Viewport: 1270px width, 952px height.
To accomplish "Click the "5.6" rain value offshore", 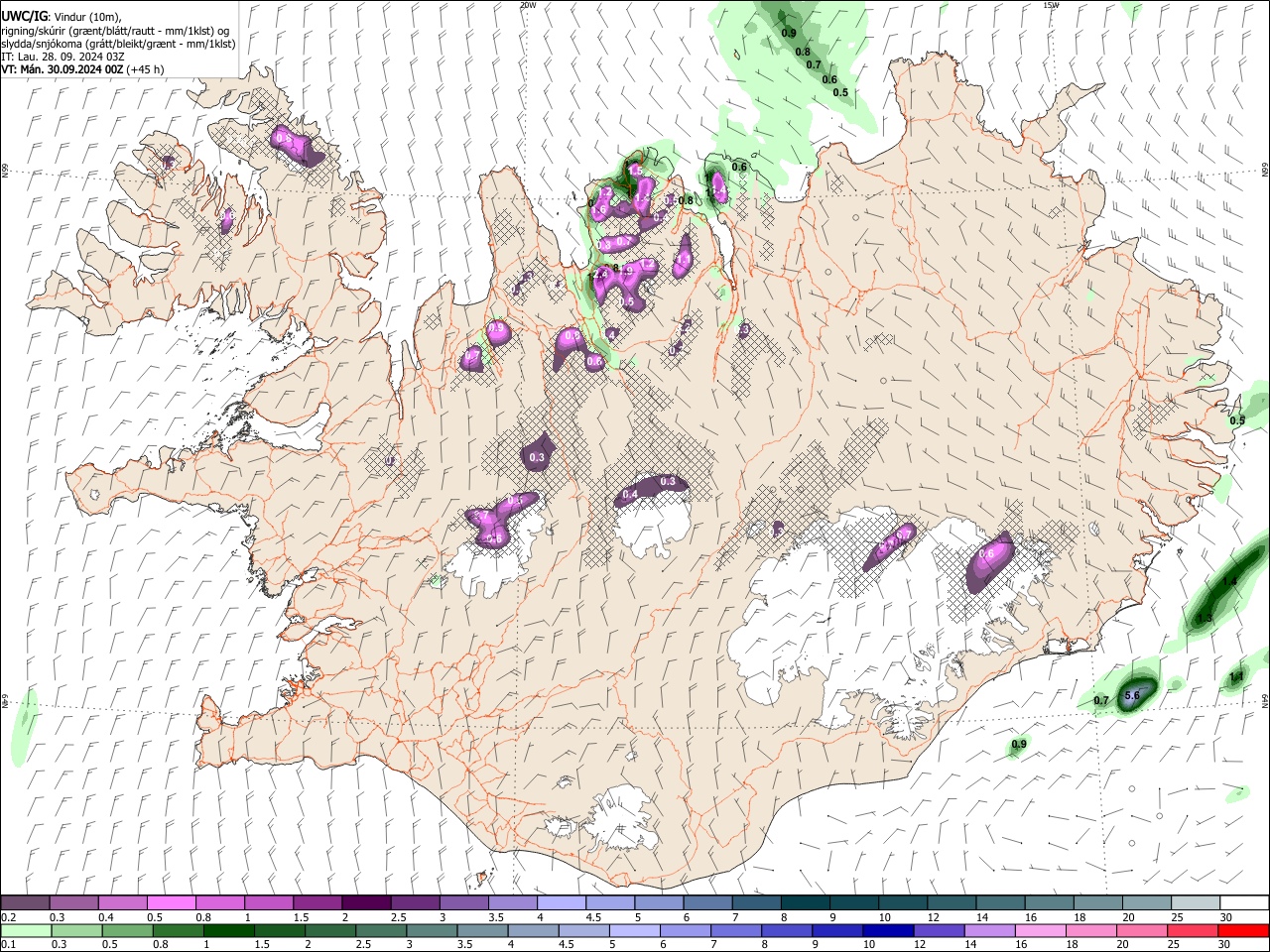I will 1131,696.
